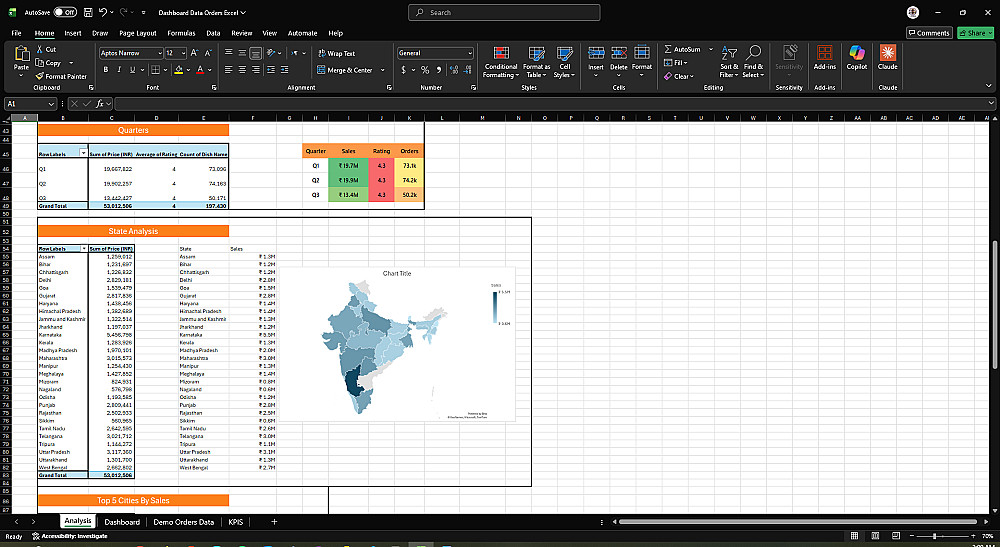The image size is (1000, 547).
Task: Select the Format Painter tool
Action: (x=61, y=77)
